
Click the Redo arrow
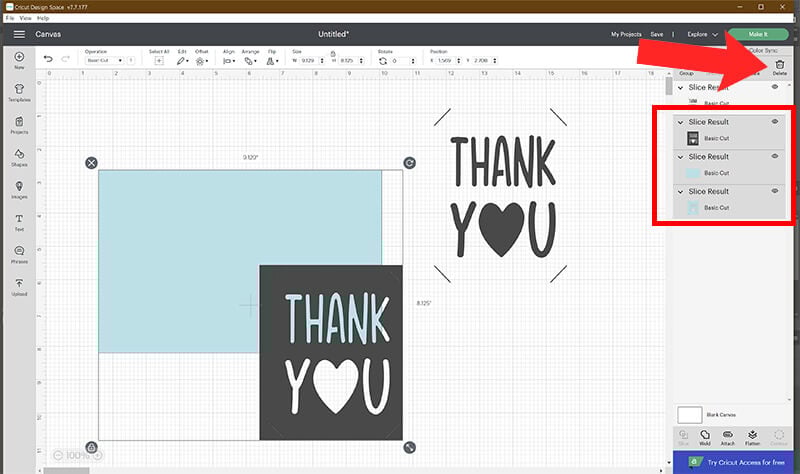tap(65, 59)
